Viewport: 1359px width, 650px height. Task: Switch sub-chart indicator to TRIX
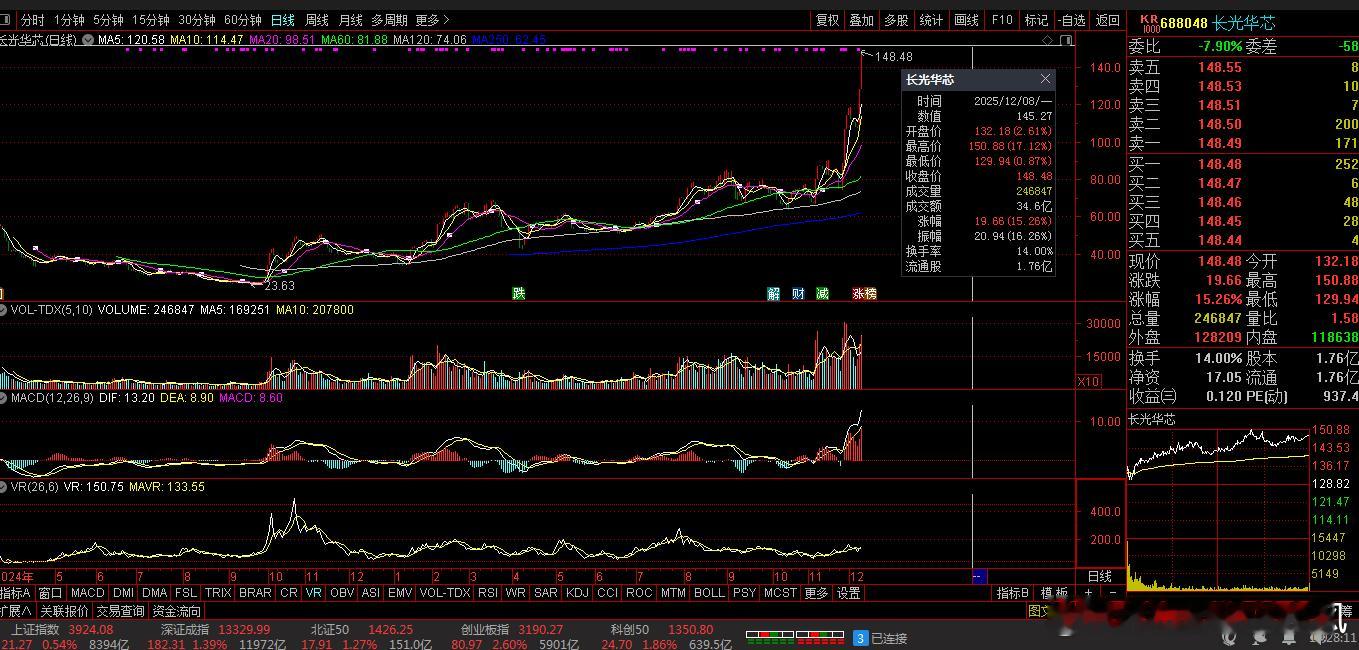click(218, 593)
